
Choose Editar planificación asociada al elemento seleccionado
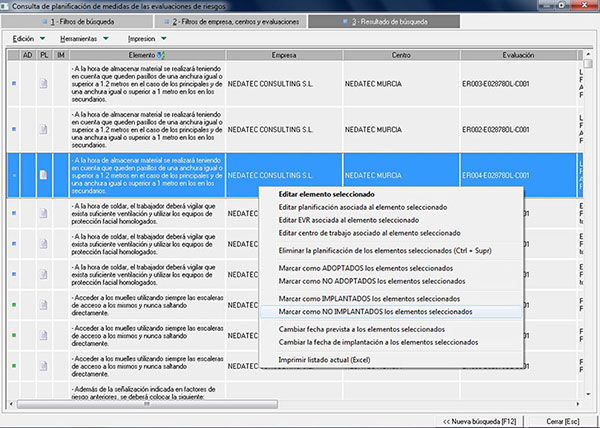point(362,207)
